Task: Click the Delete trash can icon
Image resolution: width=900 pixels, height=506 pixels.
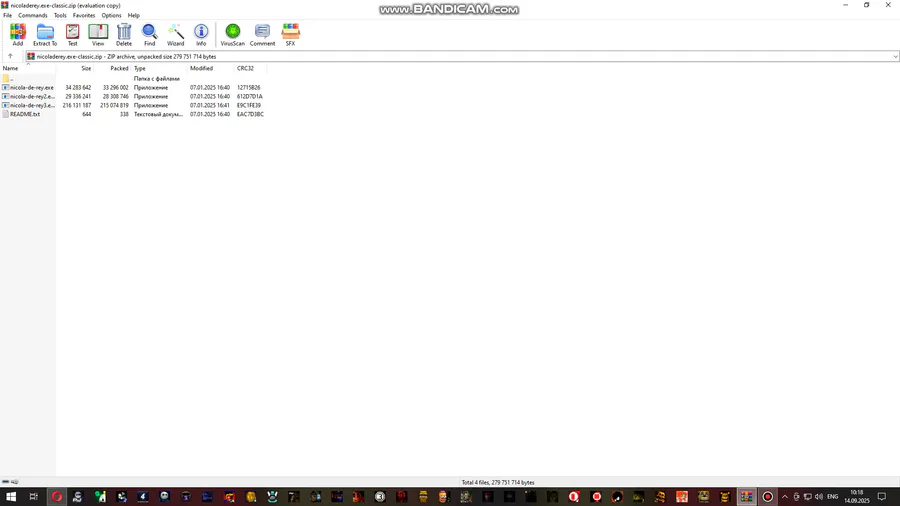Action: [124, 34]
